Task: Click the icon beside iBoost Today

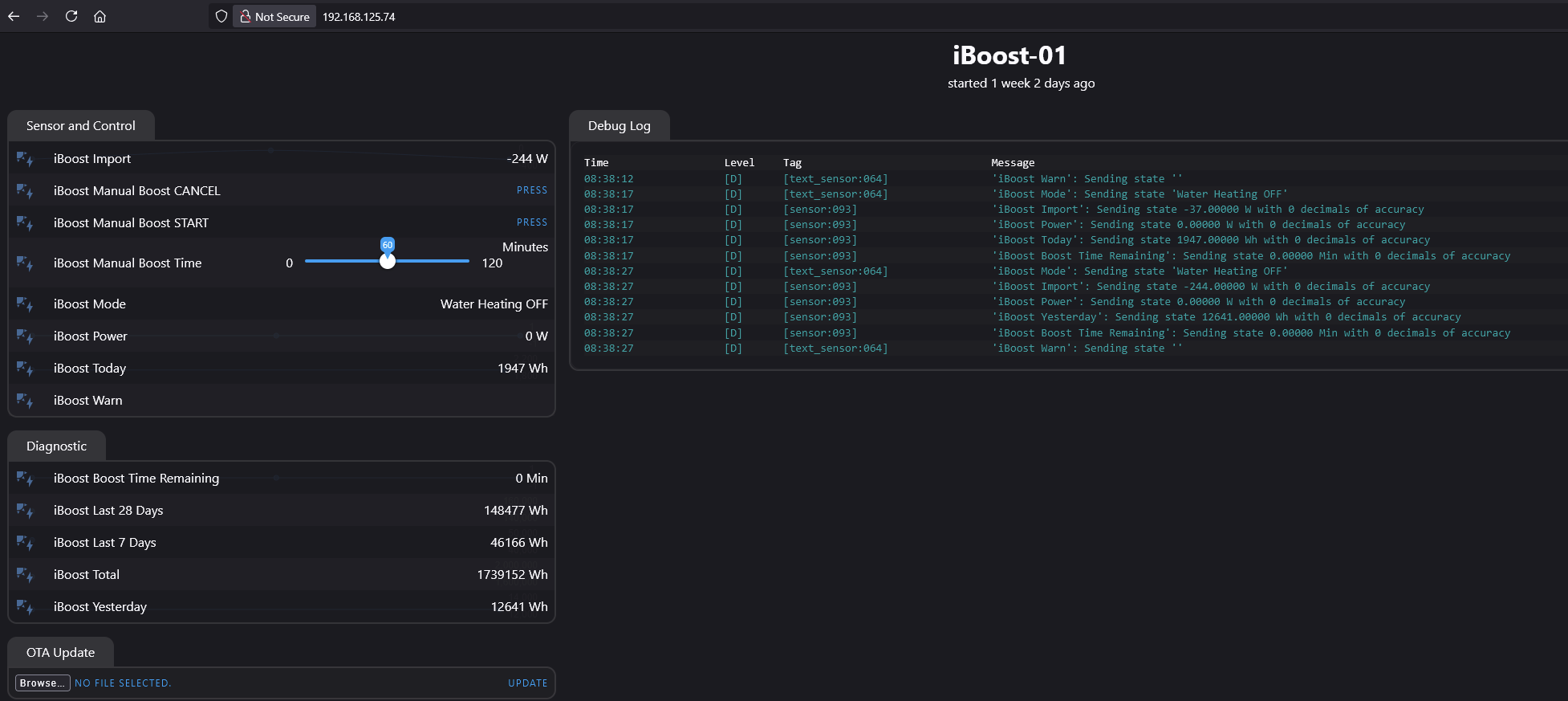Action: (25, 369)
